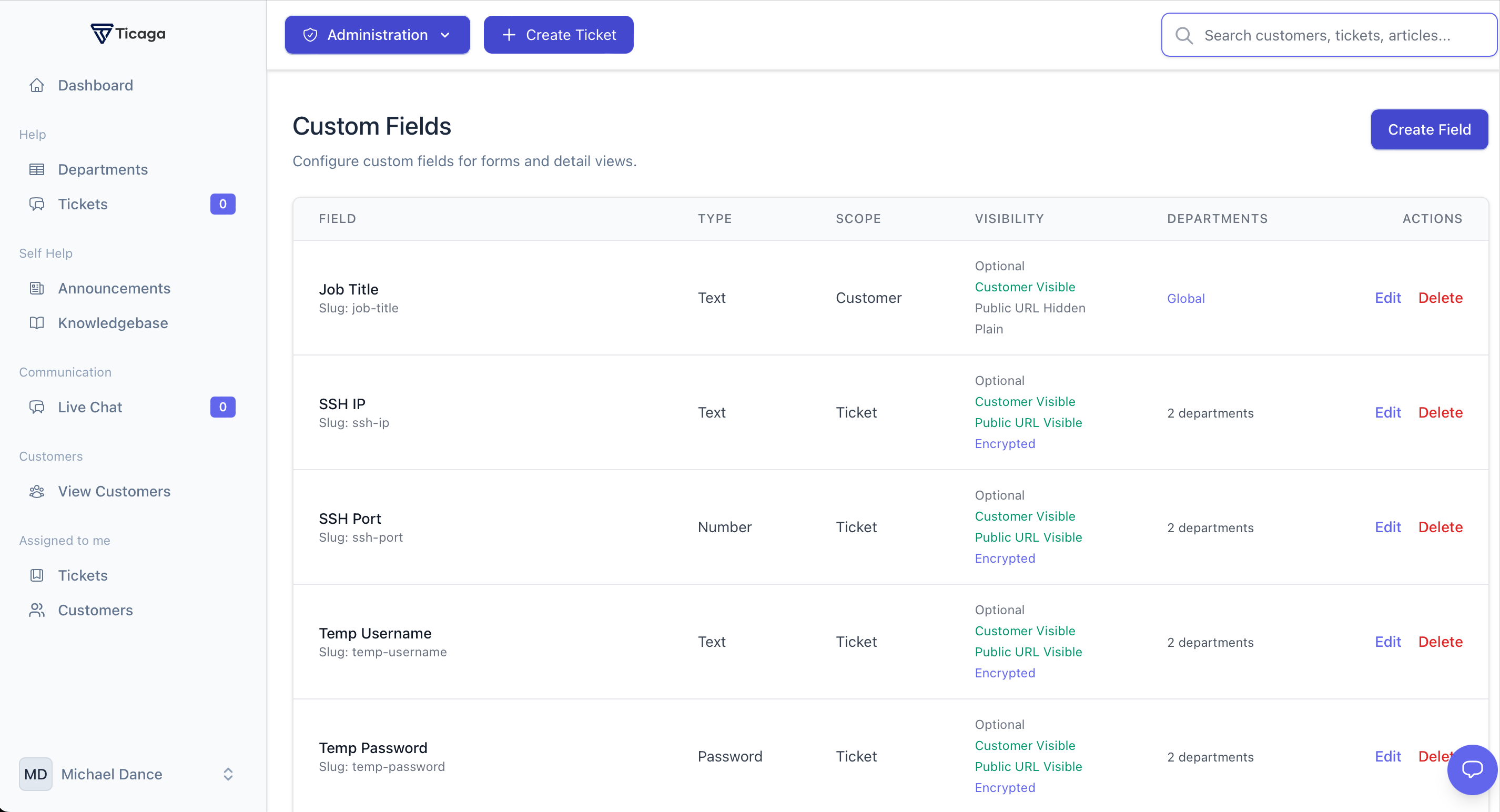The width and height of the screenshot is (1500, 812).
Task: Click the View Customers group icon
Action: pyautogui.click(x=37, y=491)
